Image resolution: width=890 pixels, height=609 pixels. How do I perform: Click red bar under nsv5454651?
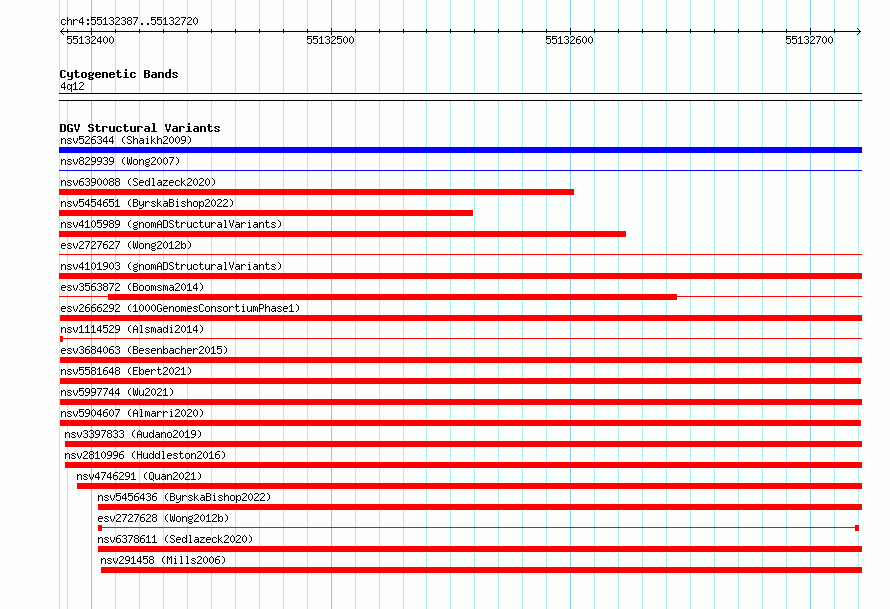coord(266,213)
